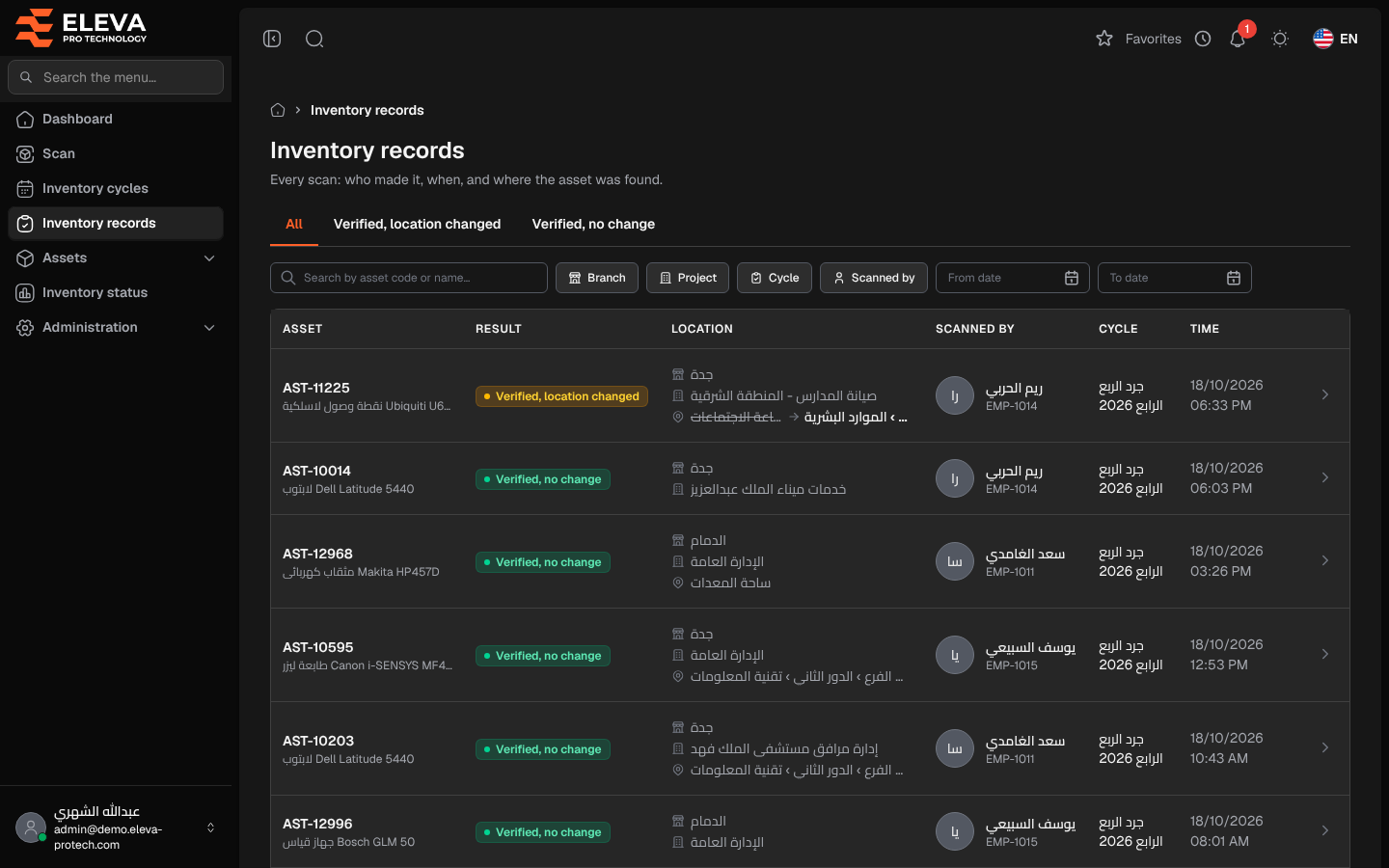Open Scan page in sidebar

pos(116,153)
